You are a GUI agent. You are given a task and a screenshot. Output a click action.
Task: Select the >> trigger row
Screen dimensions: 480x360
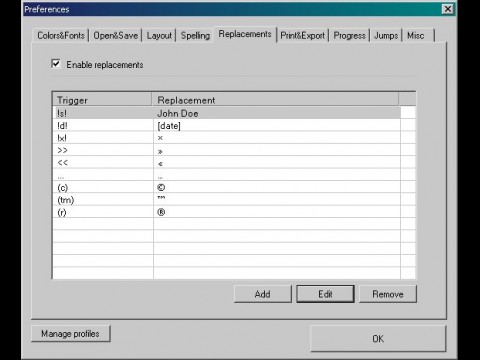[x=227, y=150]
